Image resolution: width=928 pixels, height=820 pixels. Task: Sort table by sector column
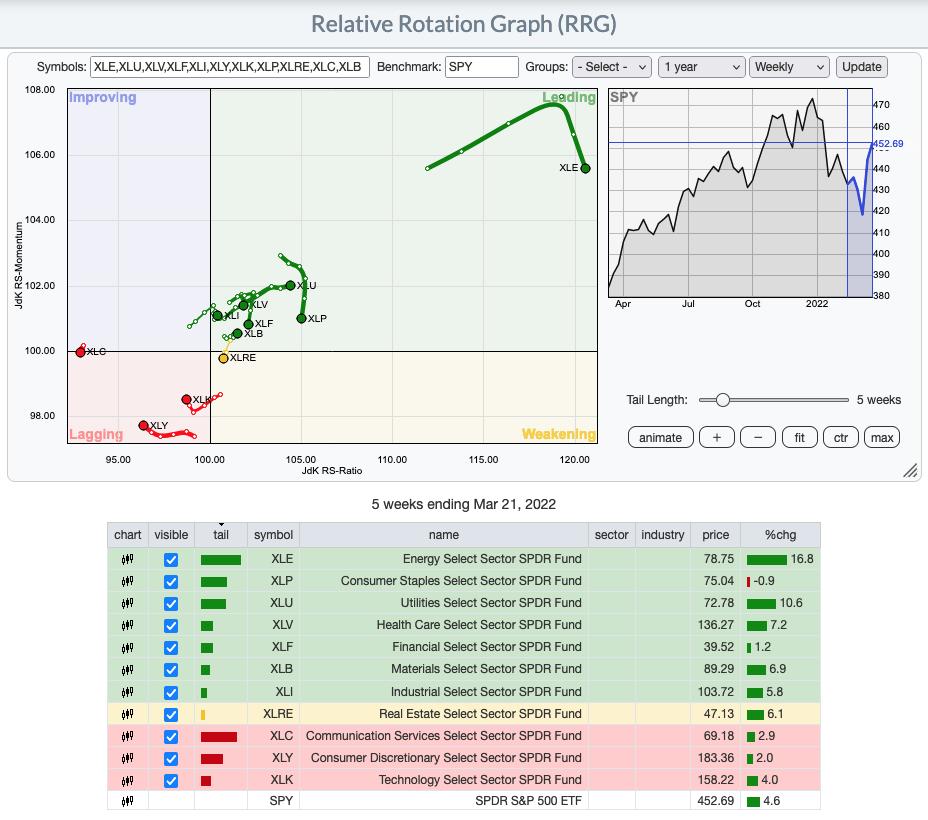click(611, 535)
